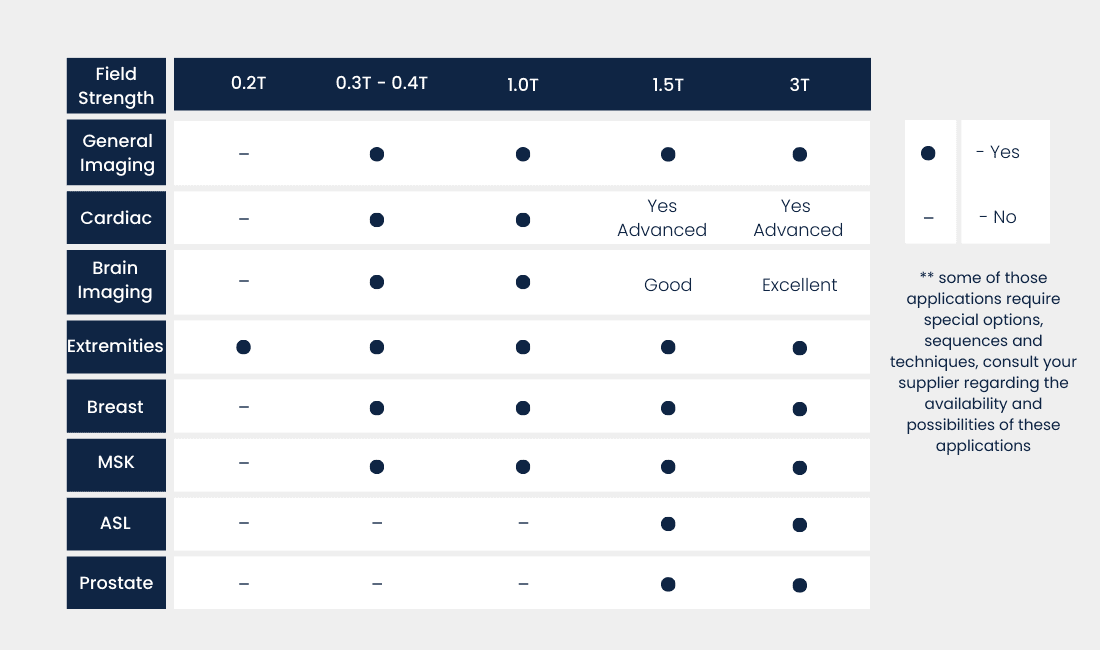Click Brain Imaging dot under 0.3T - 0.4T

pos(377,282)
